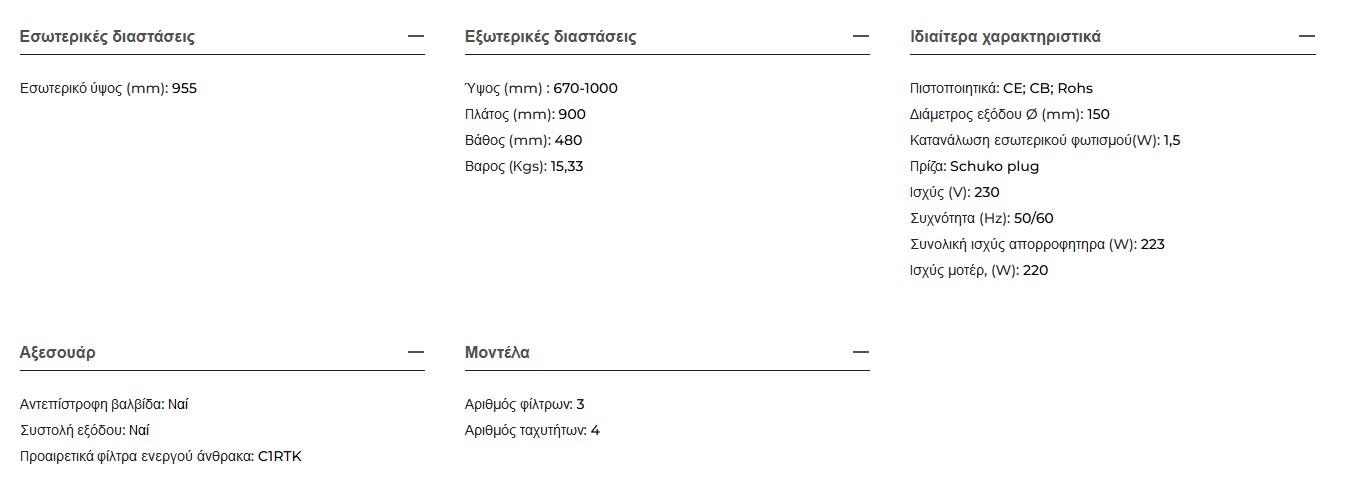The height and width of the screenshot is (487, 1350).
Task: Click the Εξωτερικές διαστάσεις heading
Action: tap(550, 37)
